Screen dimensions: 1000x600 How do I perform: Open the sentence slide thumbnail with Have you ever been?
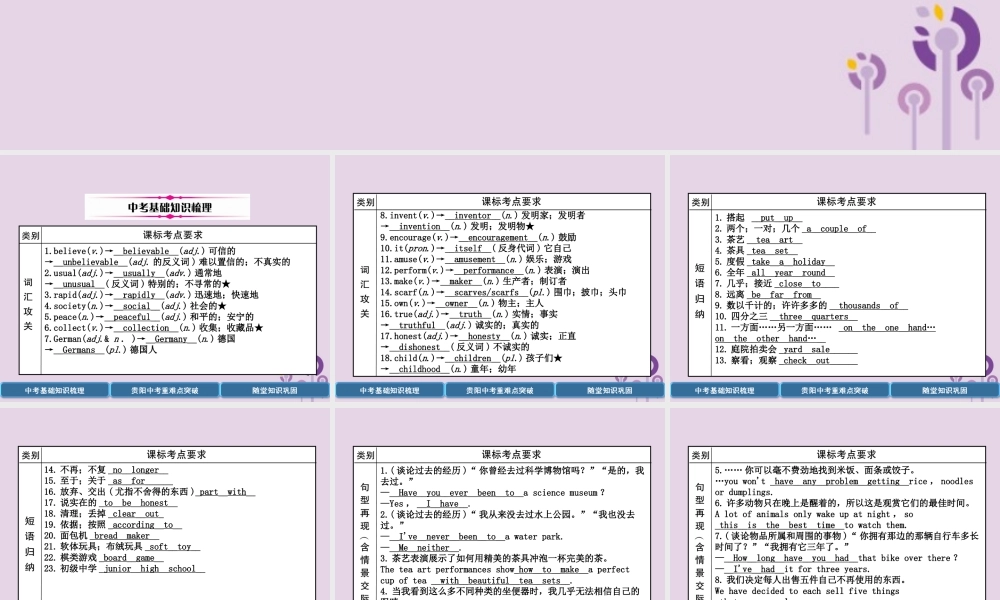click(x=500, y=504)
